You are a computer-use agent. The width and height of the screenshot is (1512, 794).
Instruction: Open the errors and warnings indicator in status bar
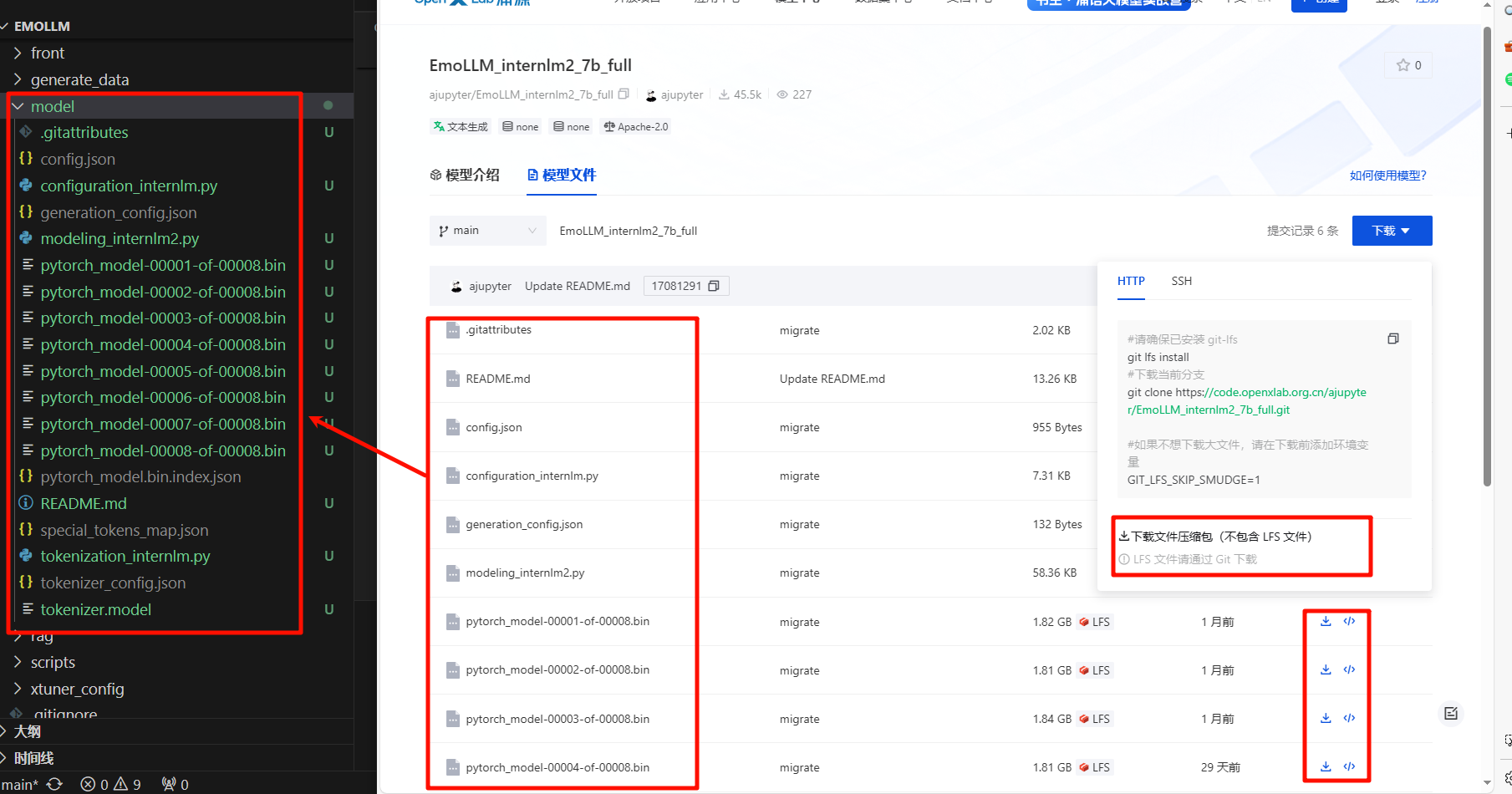coord(110,784)
